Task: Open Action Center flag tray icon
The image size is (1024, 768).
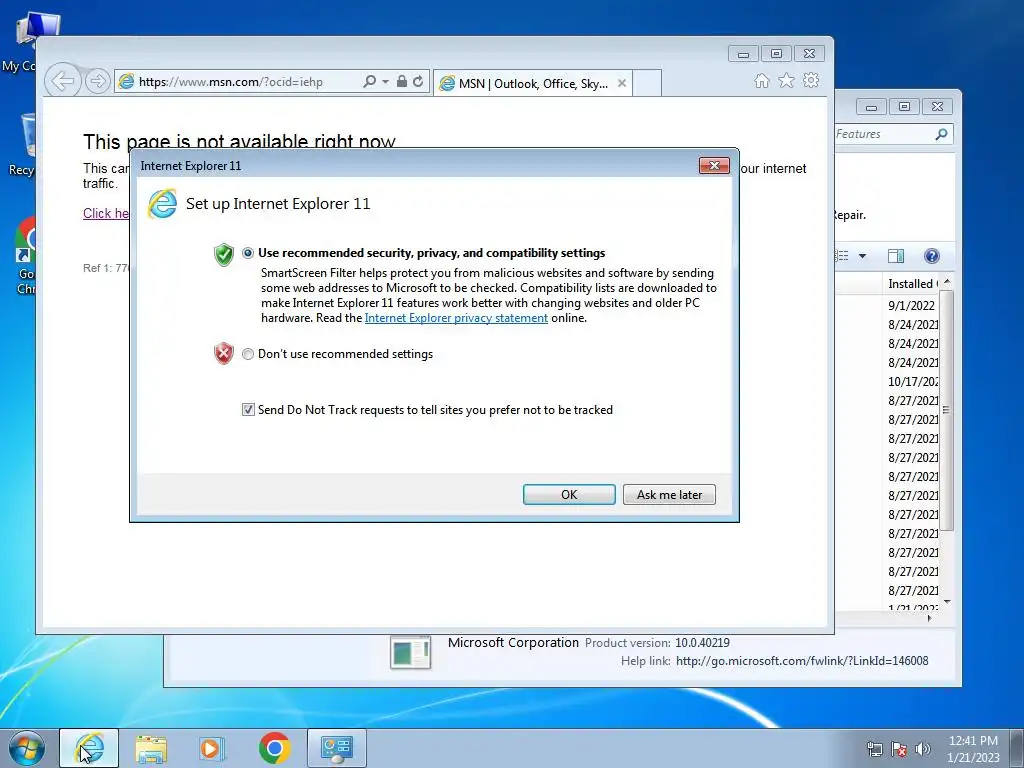Action: (x=899, y=749)
